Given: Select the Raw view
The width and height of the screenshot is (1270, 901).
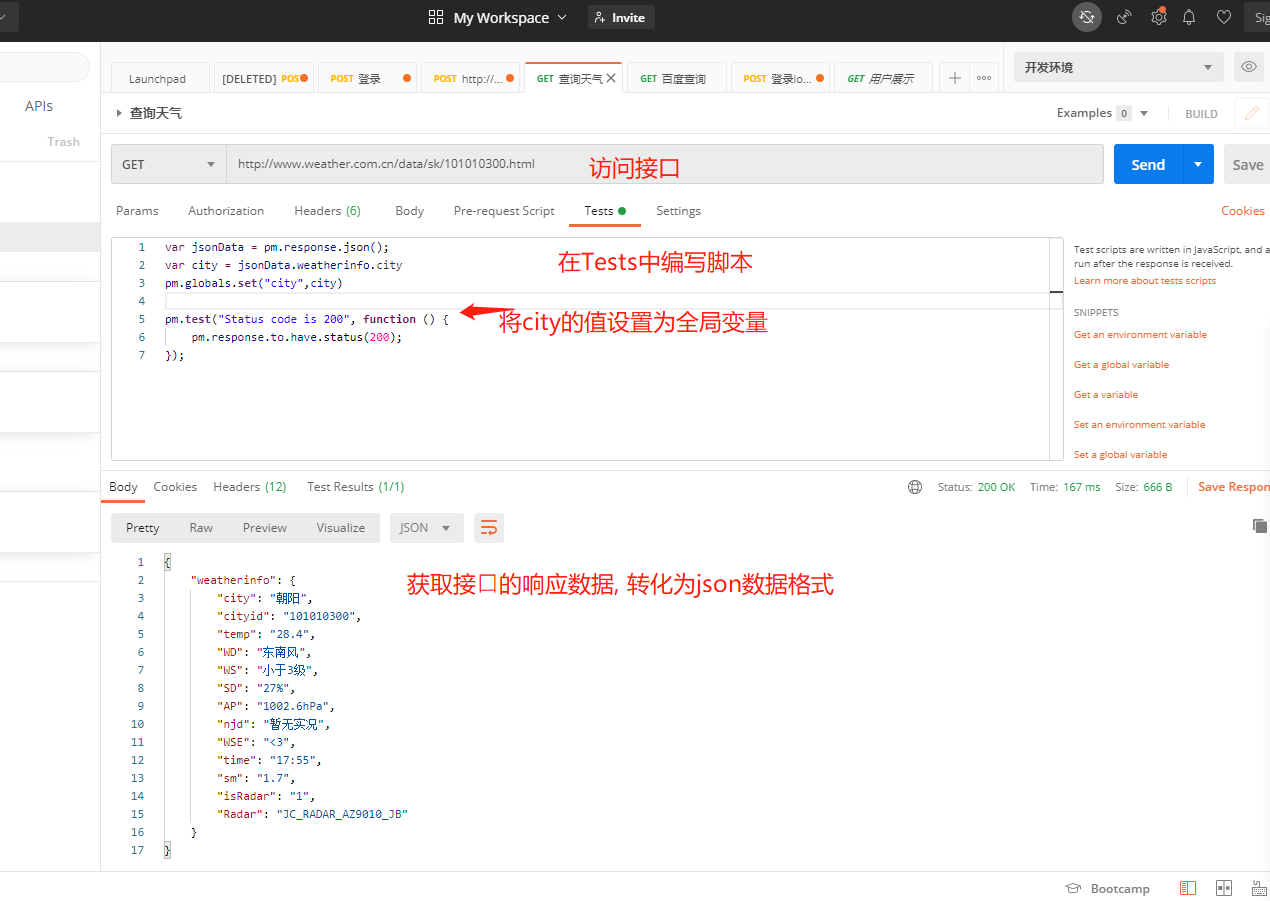Looking at the screenshot, I should (x=201, y=528).
